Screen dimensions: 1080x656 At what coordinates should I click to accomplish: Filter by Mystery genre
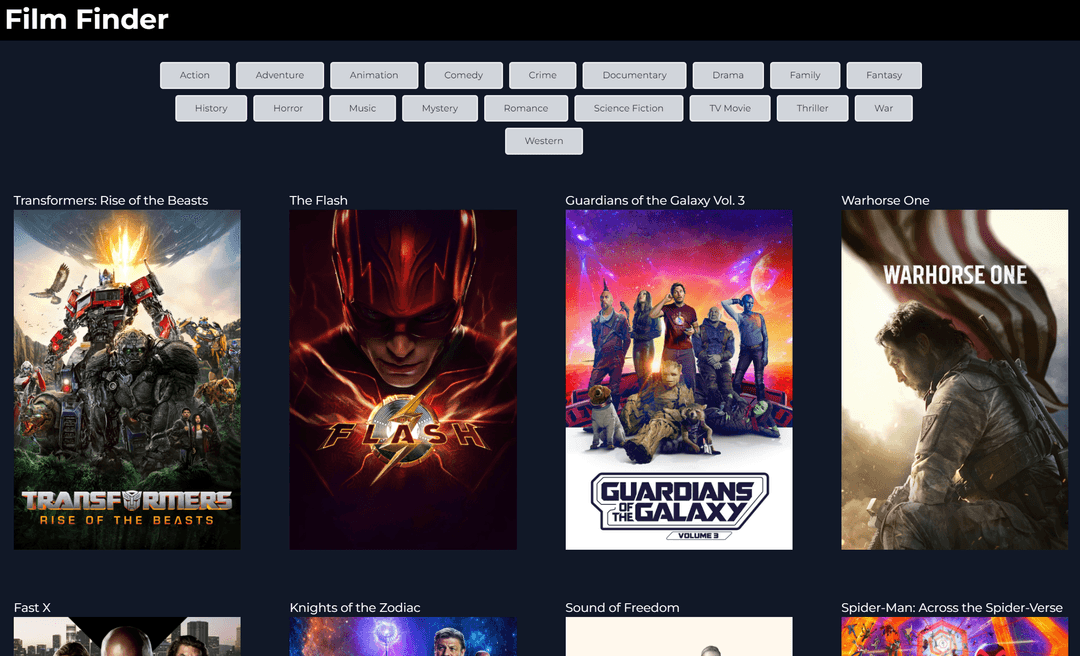point(440,108)
